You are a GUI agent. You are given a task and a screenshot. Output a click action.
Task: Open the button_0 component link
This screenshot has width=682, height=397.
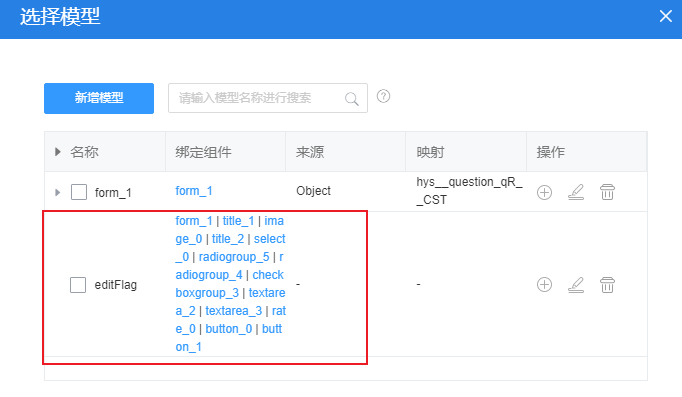pyautogui.click(x=229, y=329)
